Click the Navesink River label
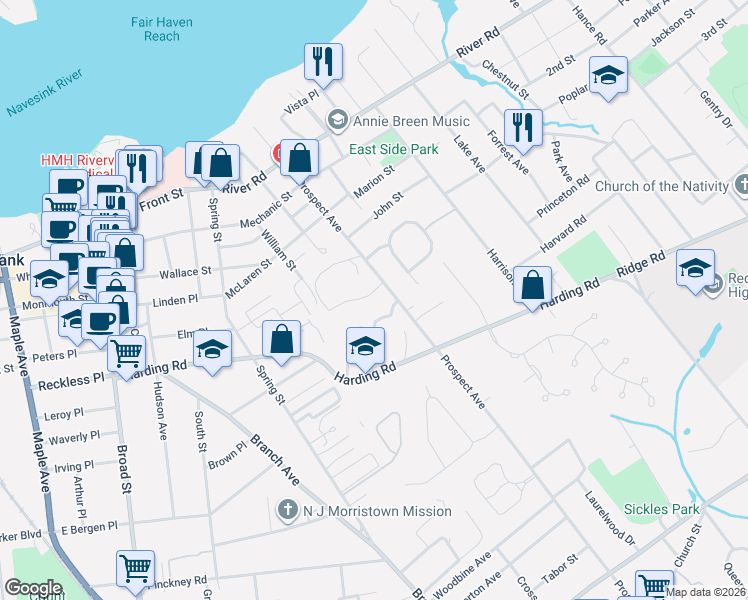 (45, 92)
